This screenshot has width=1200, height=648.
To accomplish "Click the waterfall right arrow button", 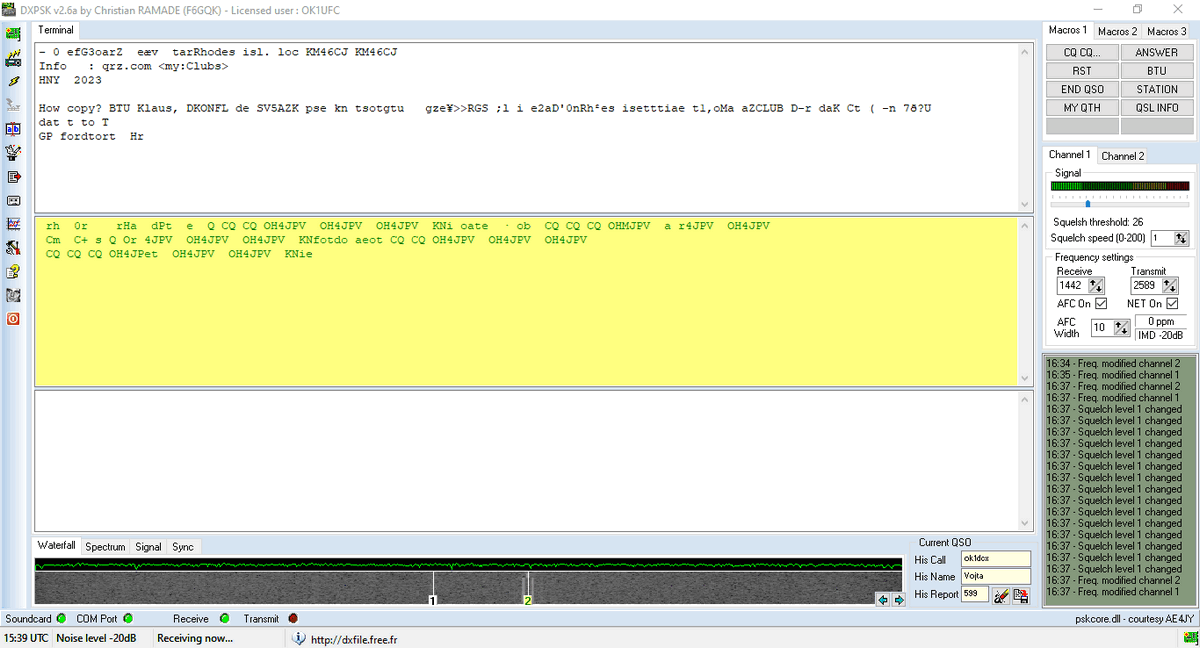I will coord(898,600).
